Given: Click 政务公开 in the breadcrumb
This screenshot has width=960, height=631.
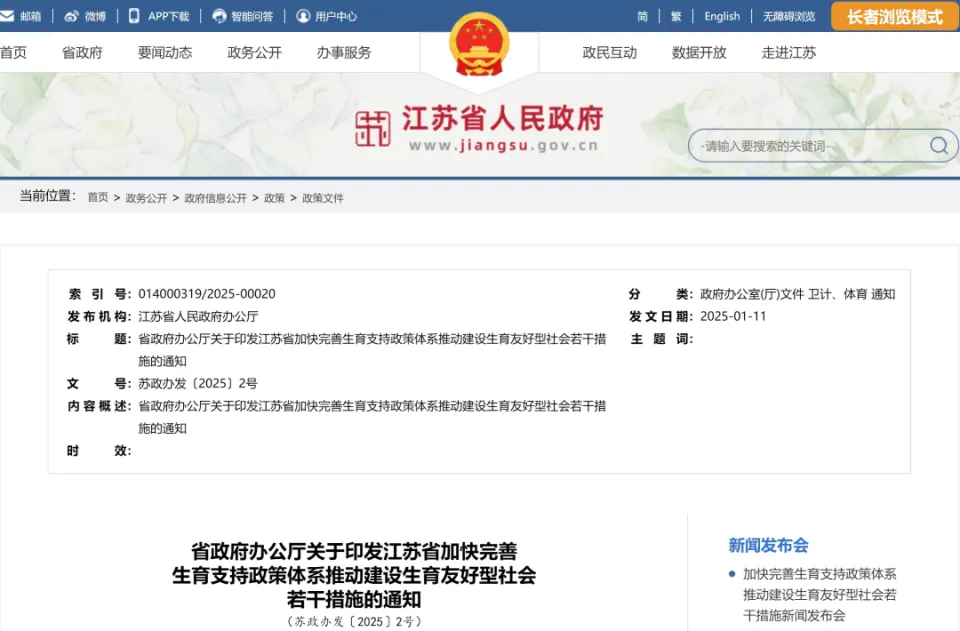Looking at the screenshot, I should tap(146, 198).
